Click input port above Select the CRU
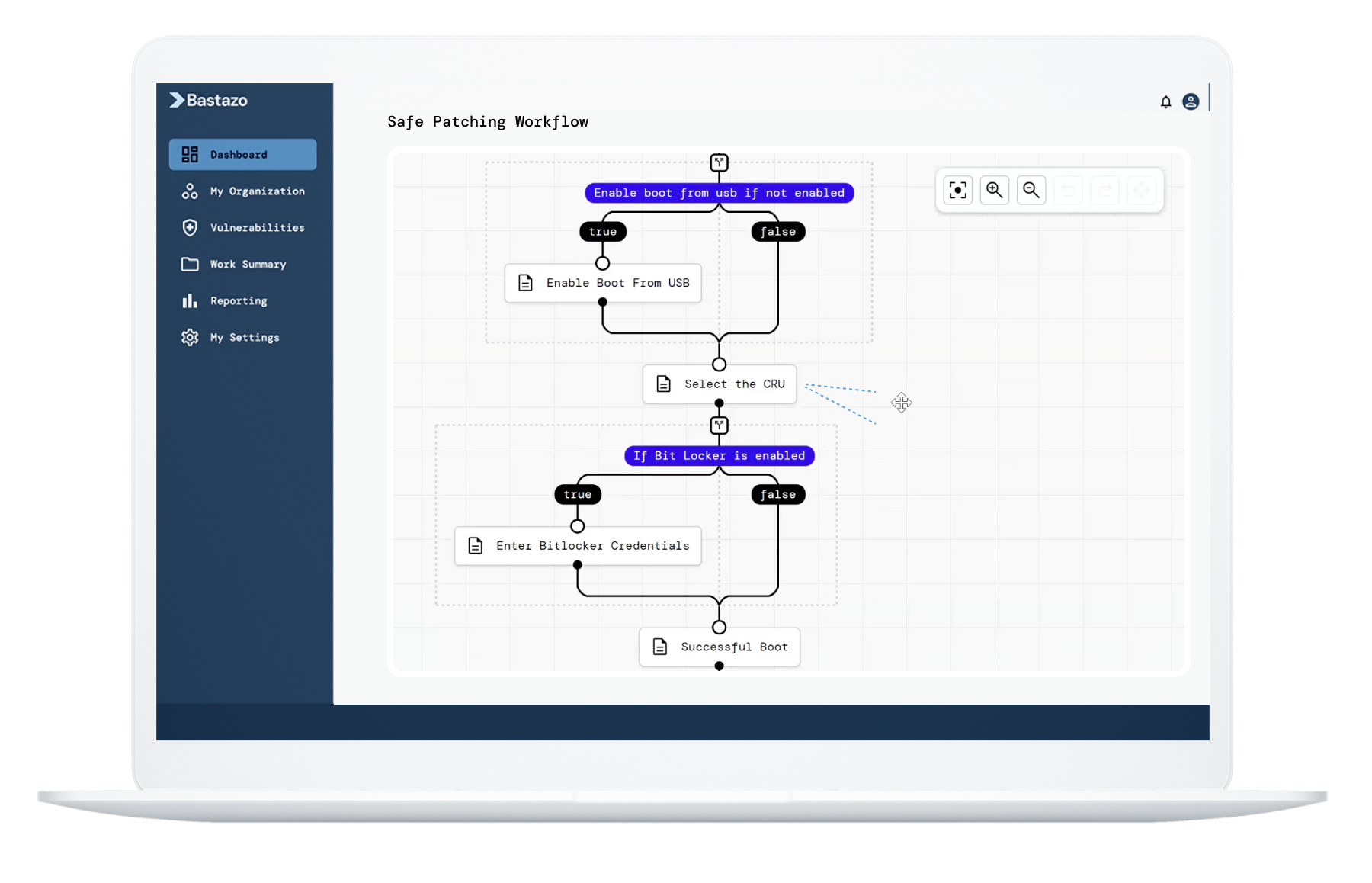The height and width of the screenshot is (883, 1372). (x=719, y=364)
